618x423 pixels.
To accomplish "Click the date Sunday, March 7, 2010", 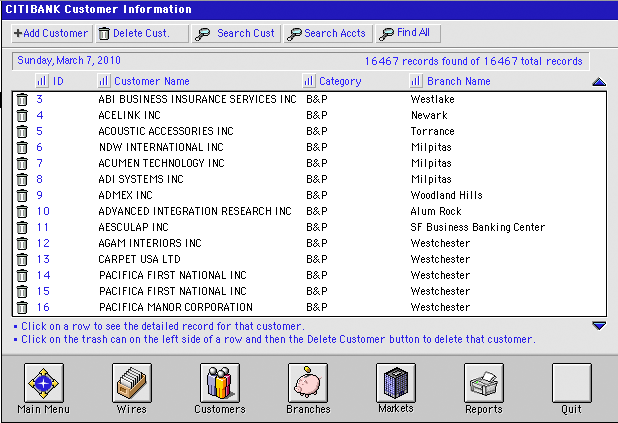I will (69, 60).
